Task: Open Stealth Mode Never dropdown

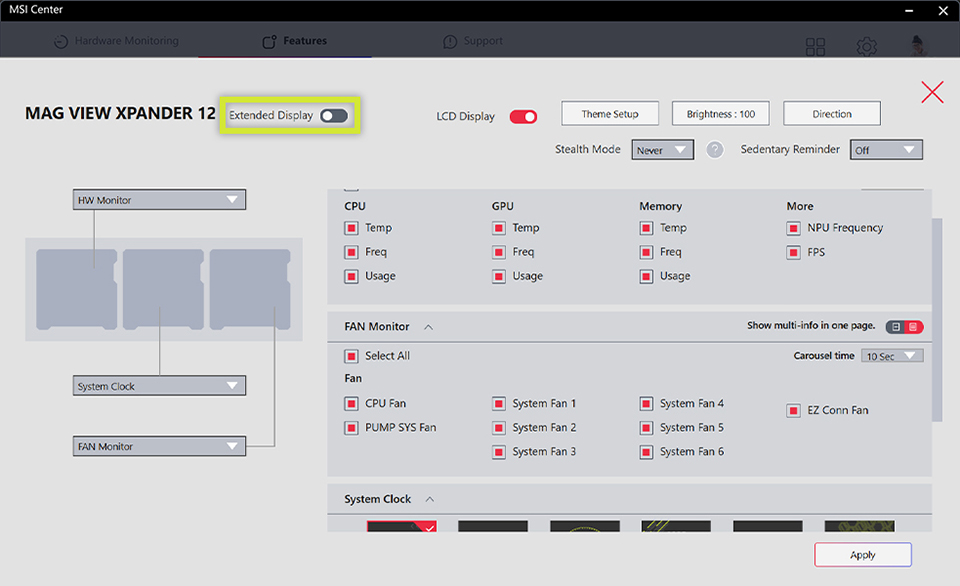Action: (662, 150)
